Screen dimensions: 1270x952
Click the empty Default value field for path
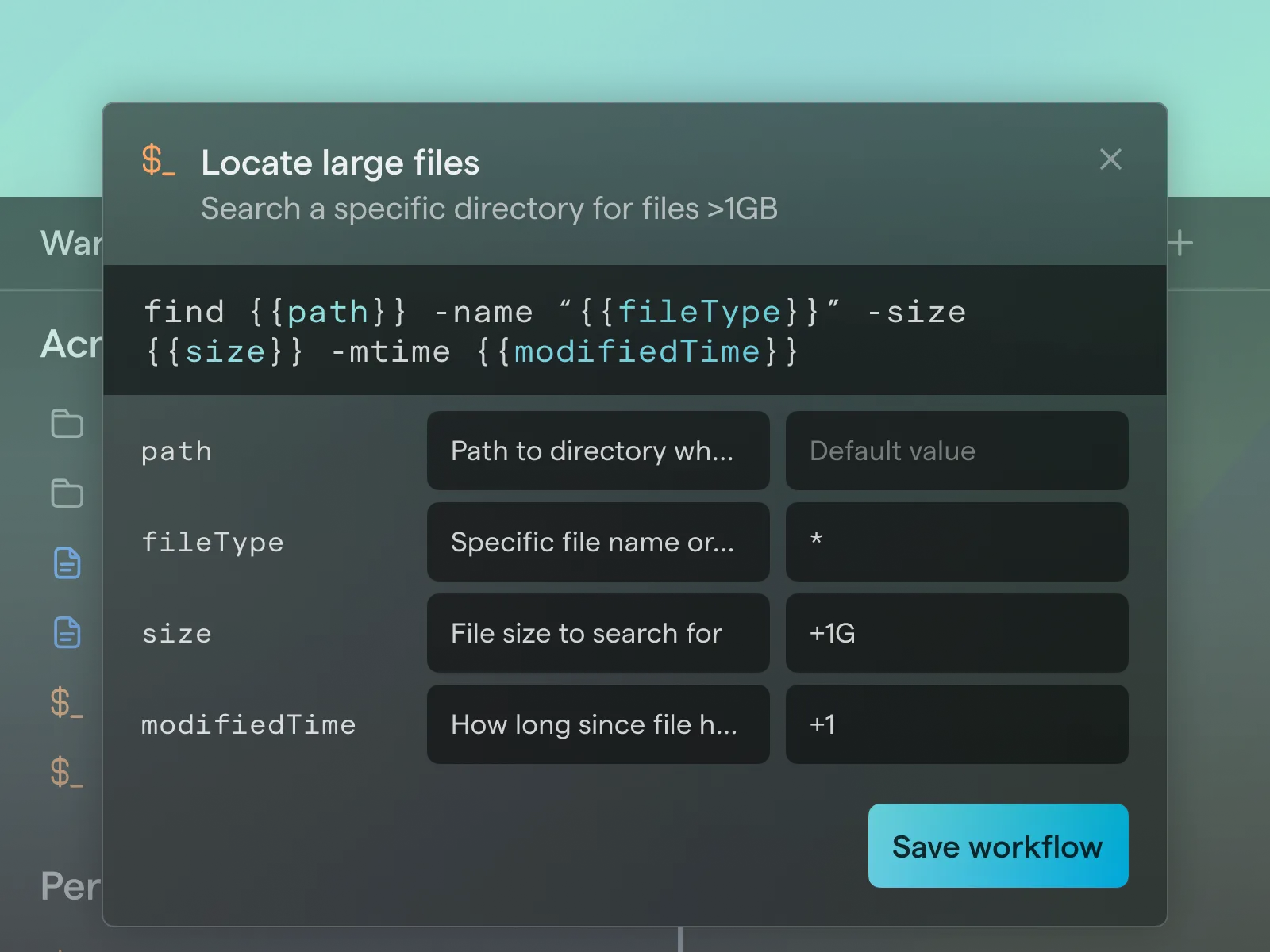tap(956, 451)
